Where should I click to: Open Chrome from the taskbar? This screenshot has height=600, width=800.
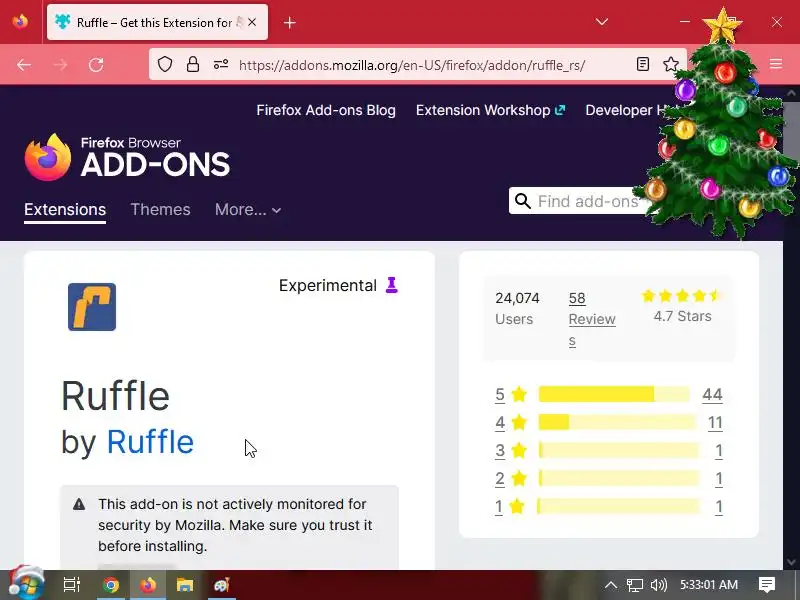[110, 585]
